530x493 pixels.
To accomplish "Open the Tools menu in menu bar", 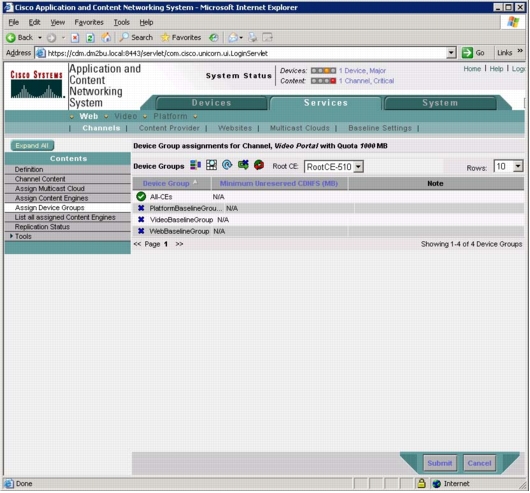I will coord(121,22).
